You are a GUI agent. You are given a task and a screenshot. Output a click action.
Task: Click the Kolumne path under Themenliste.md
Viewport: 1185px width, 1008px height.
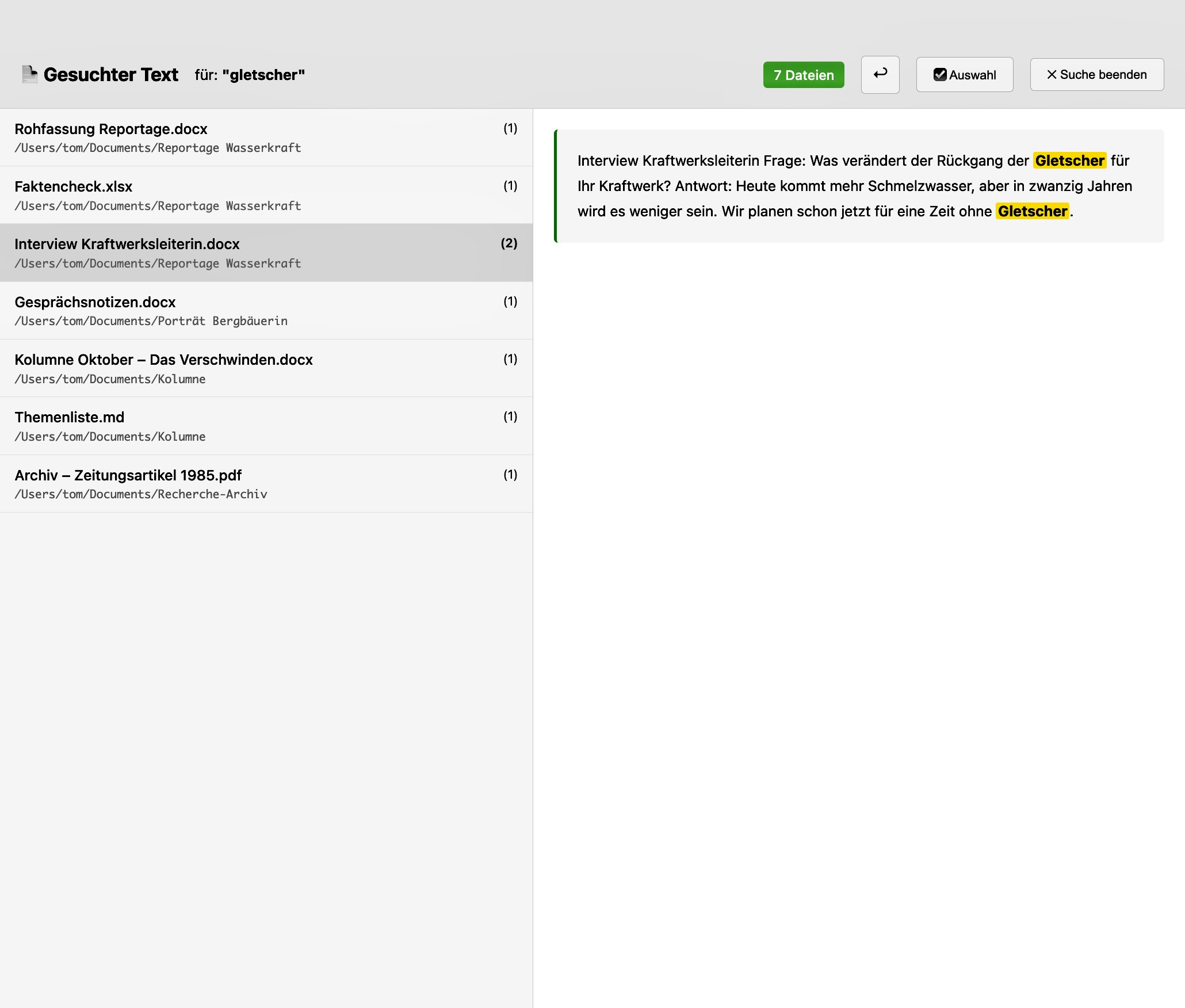tap(110, 437)
